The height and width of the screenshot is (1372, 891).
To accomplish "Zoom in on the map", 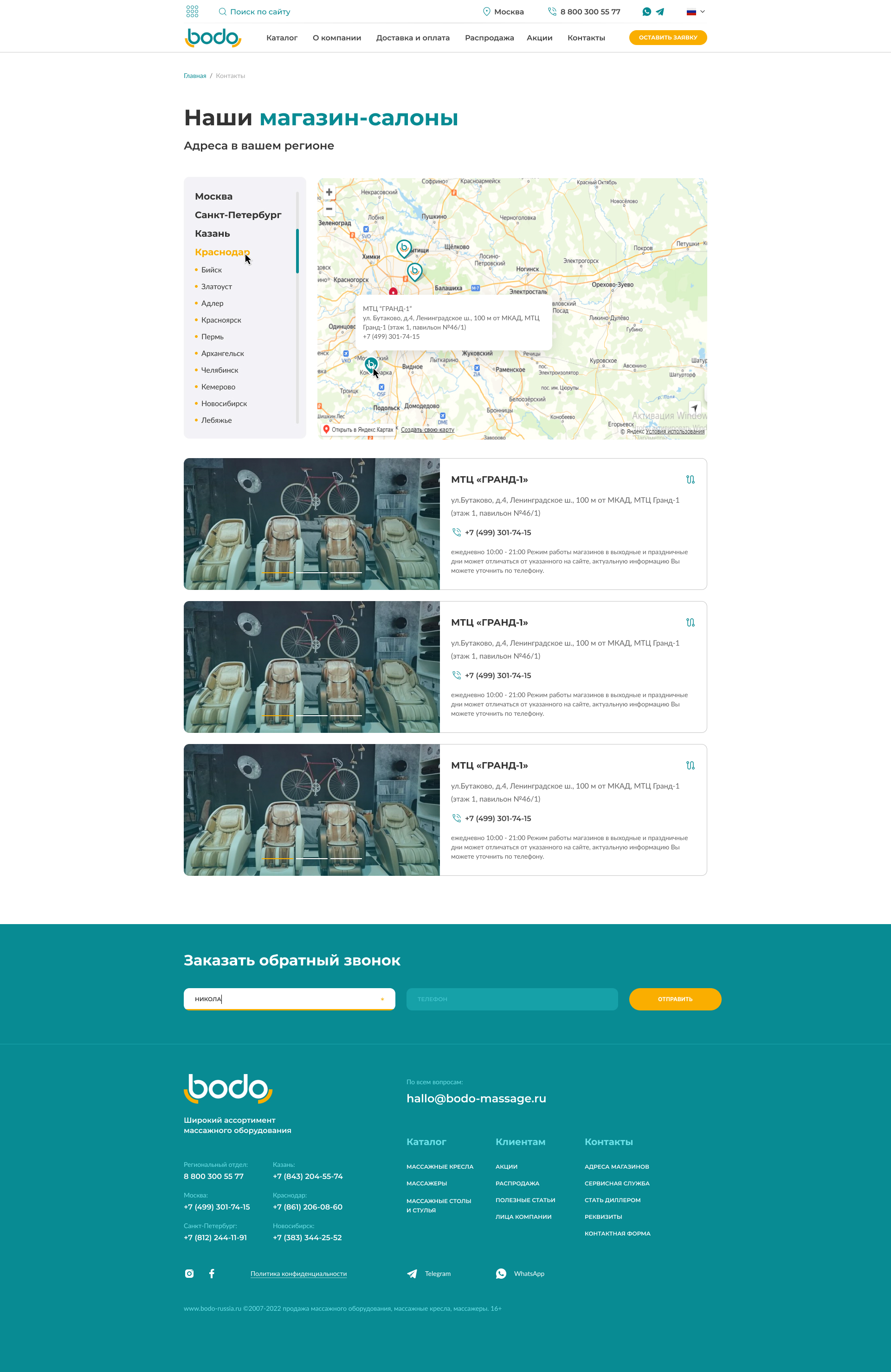I will tap(329, 192).
